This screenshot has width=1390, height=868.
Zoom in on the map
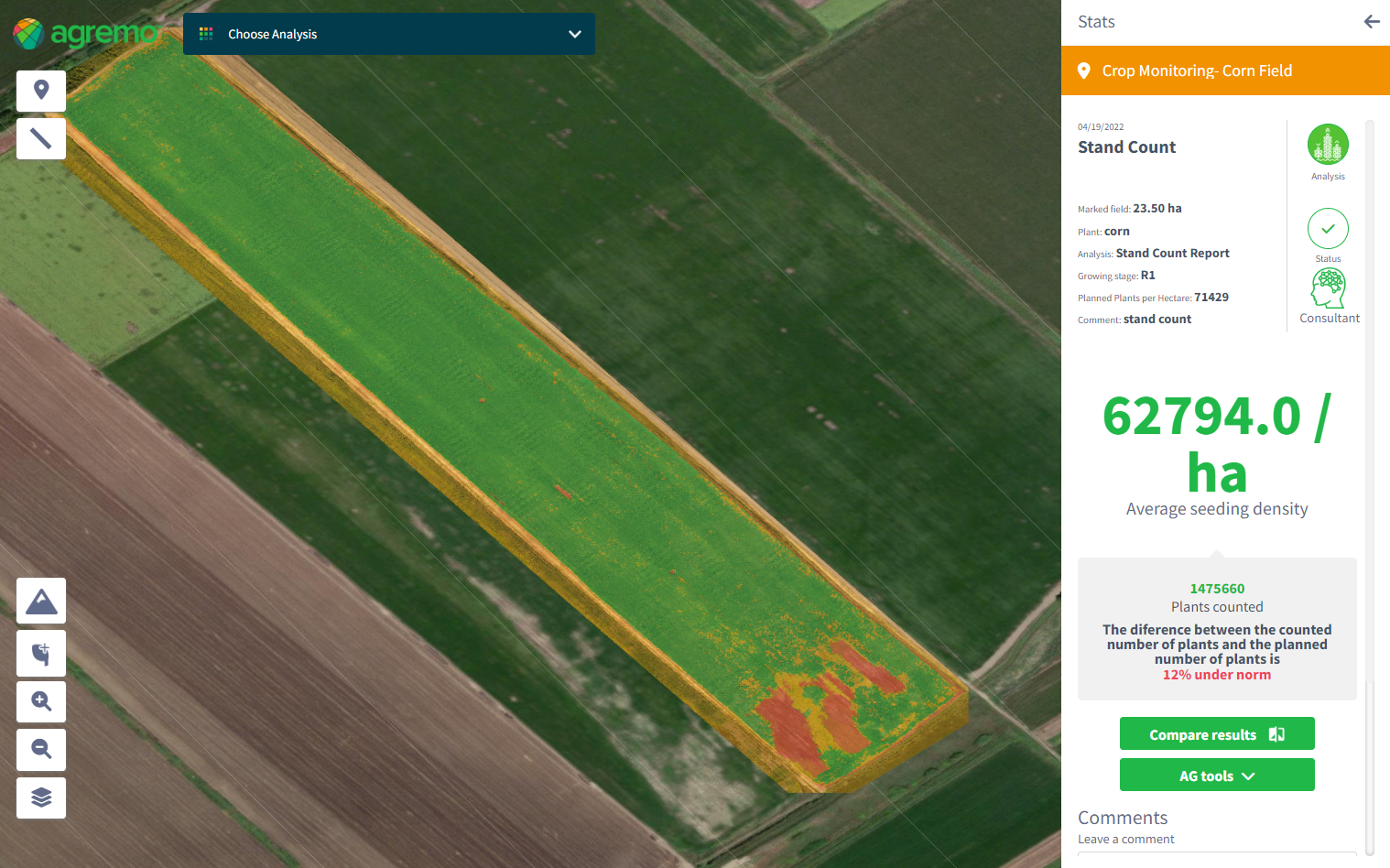(x=41, y=701)
